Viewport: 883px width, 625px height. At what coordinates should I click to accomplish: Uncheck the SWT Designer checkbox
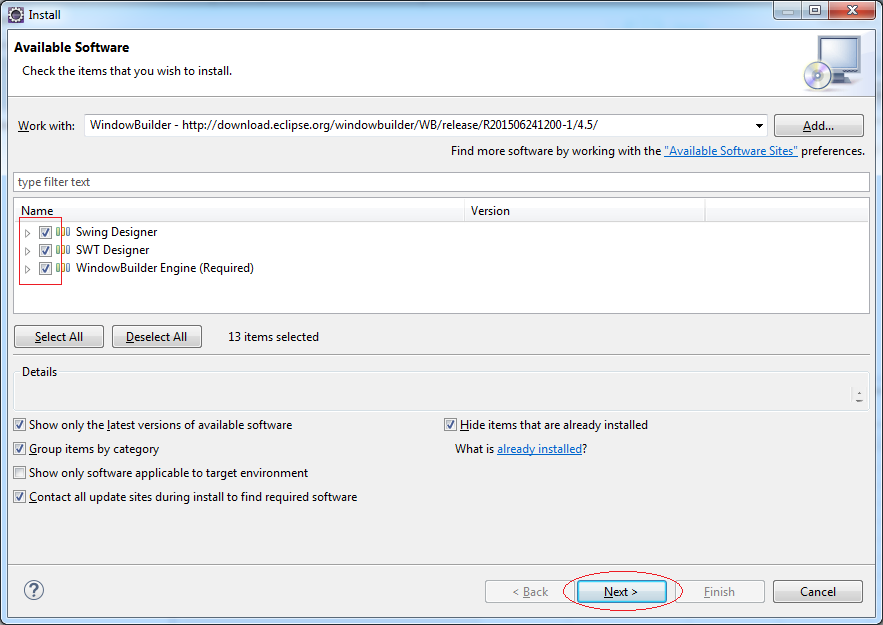(x=46, y=250)
